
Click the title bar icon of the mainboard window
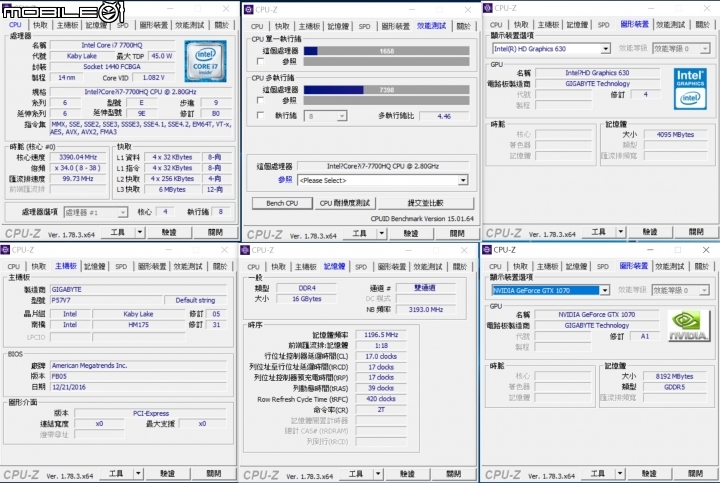pos(6,250)
